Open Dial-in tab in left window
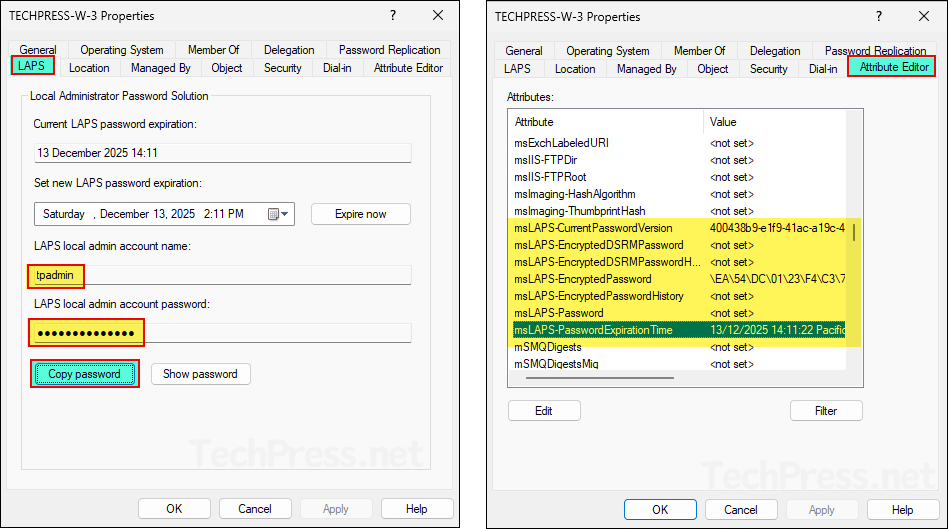Image resolution: width=948 pixels, height=529 pixels. coord(337,68)
